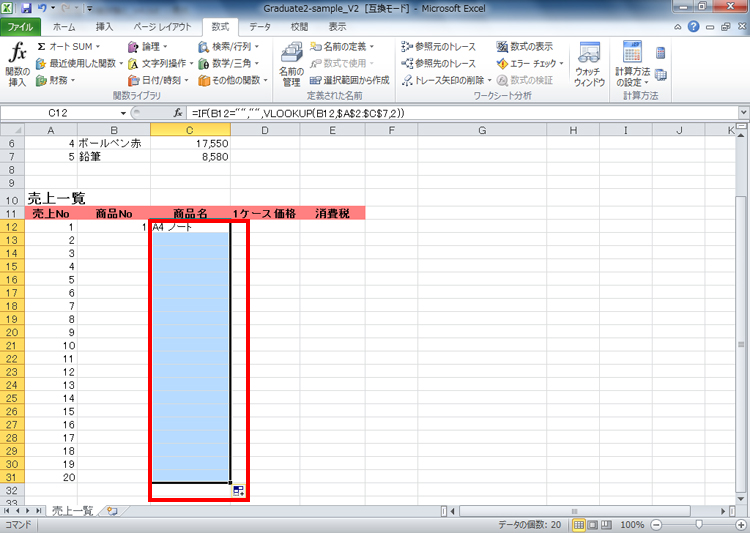Click the Auto Fill Options icon below C31
Image resolution: width=750 pixels, height=533 pixels.
click(238, 490)
